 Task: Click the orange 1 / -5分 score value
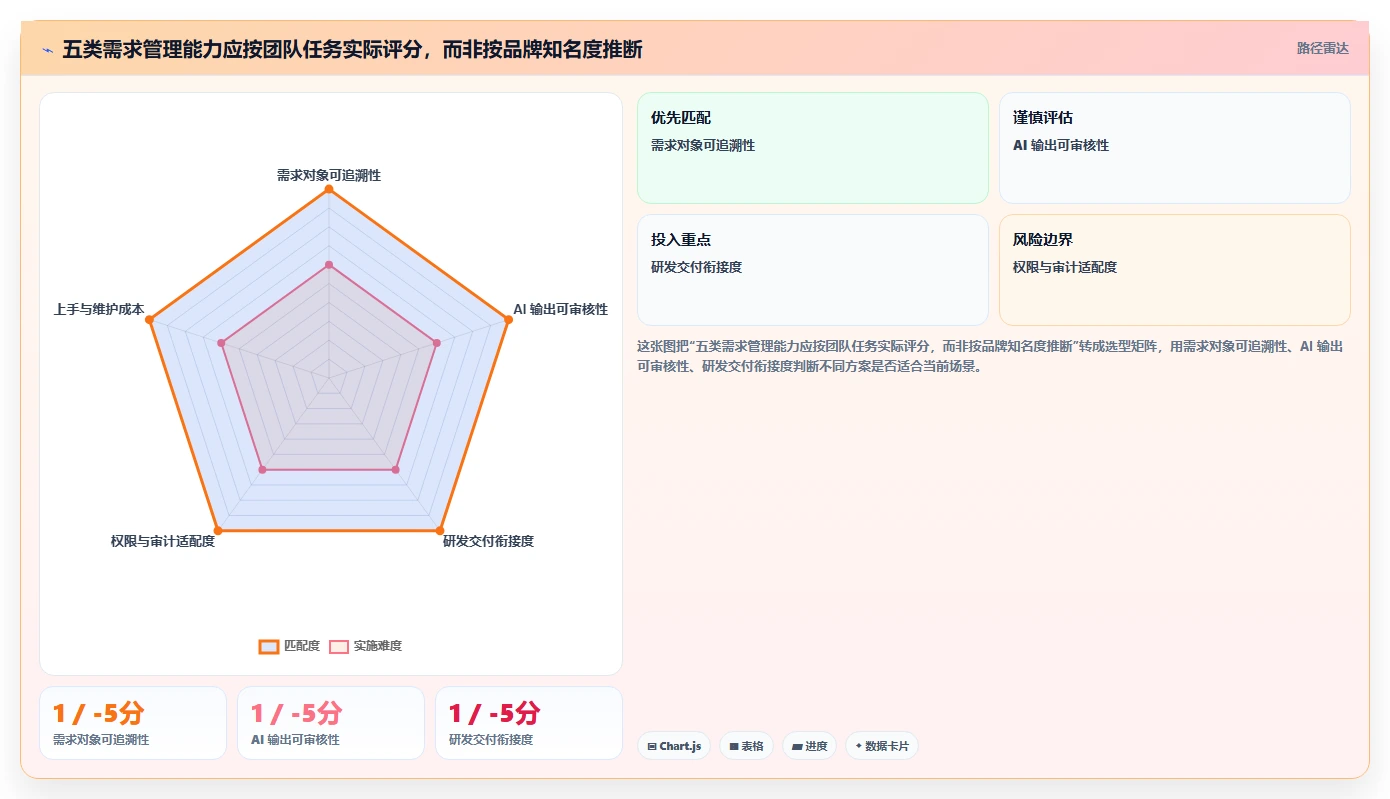[x=98, y=713]
